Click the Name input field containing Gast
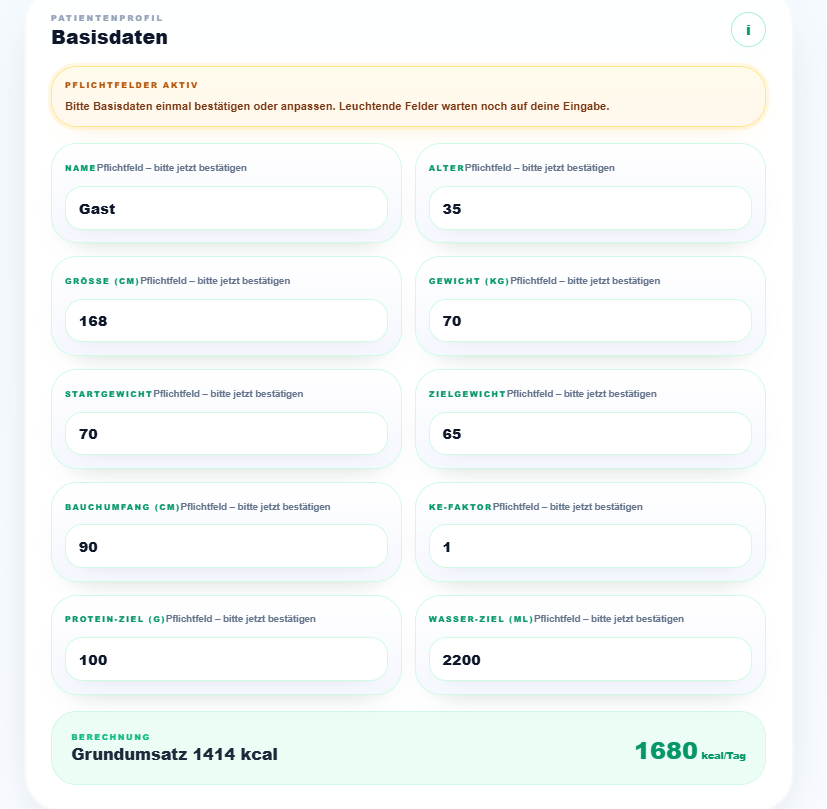This screenshot has height=809, width=827. coord(226,208)
